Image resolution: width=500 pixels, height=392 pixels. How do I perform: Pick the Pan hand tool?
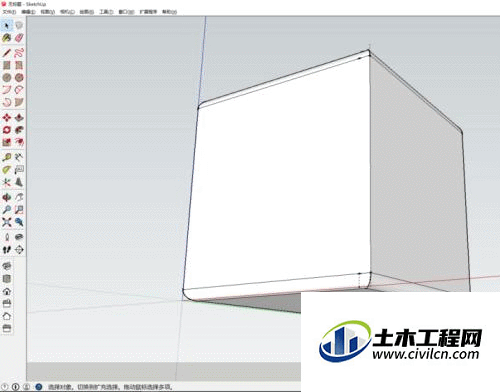point(19,197)
